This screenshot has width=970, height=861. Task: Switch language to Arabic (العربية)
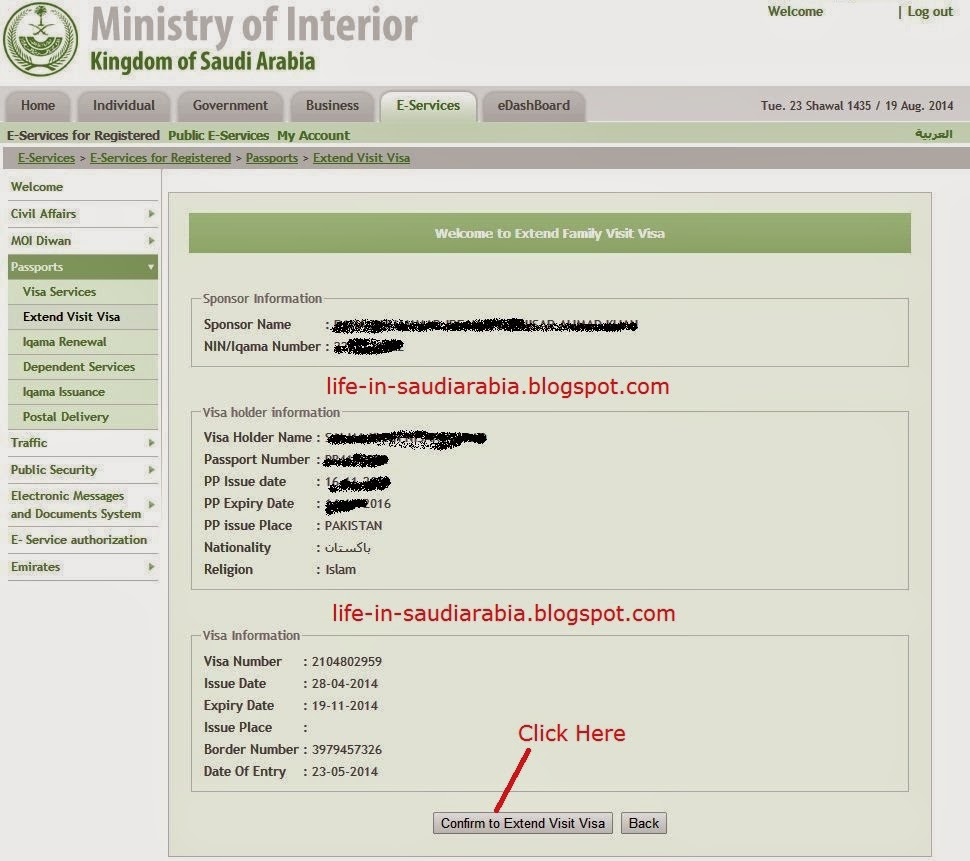point(934,134)
